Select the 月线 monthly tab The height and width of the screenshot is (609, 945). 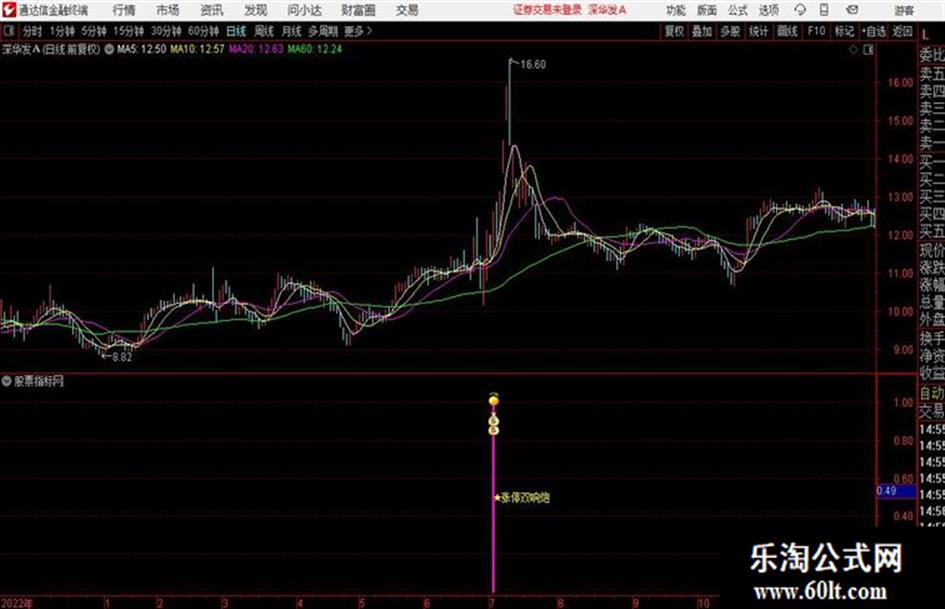click(292, 31)
